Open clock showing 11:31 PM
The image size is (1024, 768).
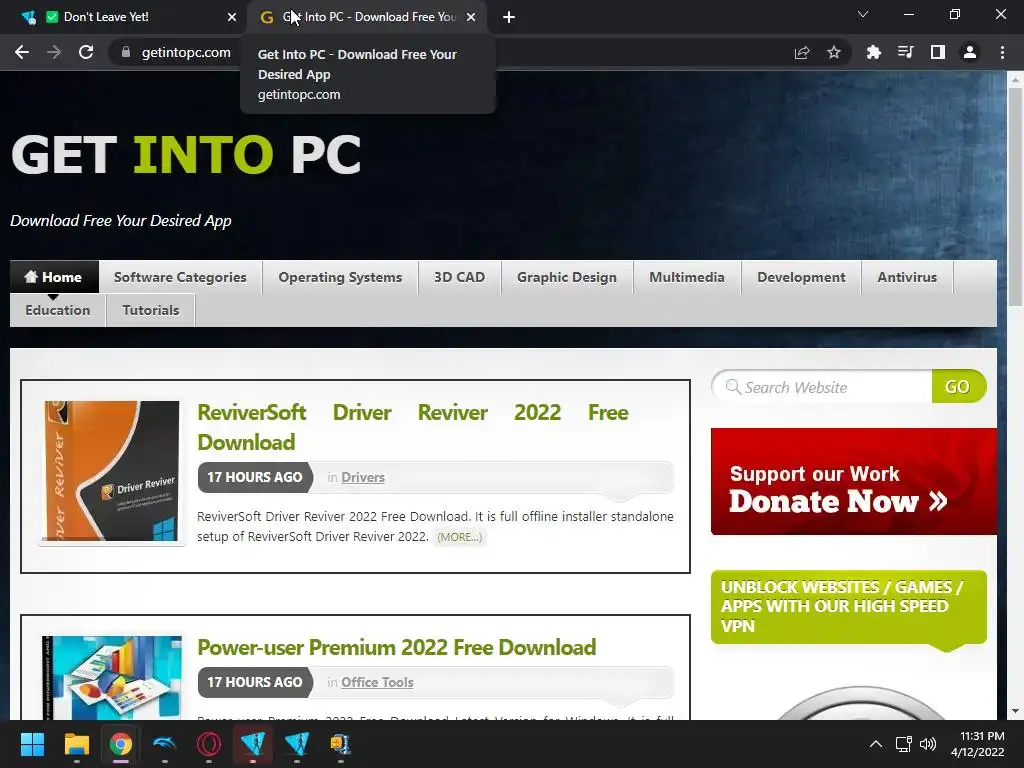(978, 744)
